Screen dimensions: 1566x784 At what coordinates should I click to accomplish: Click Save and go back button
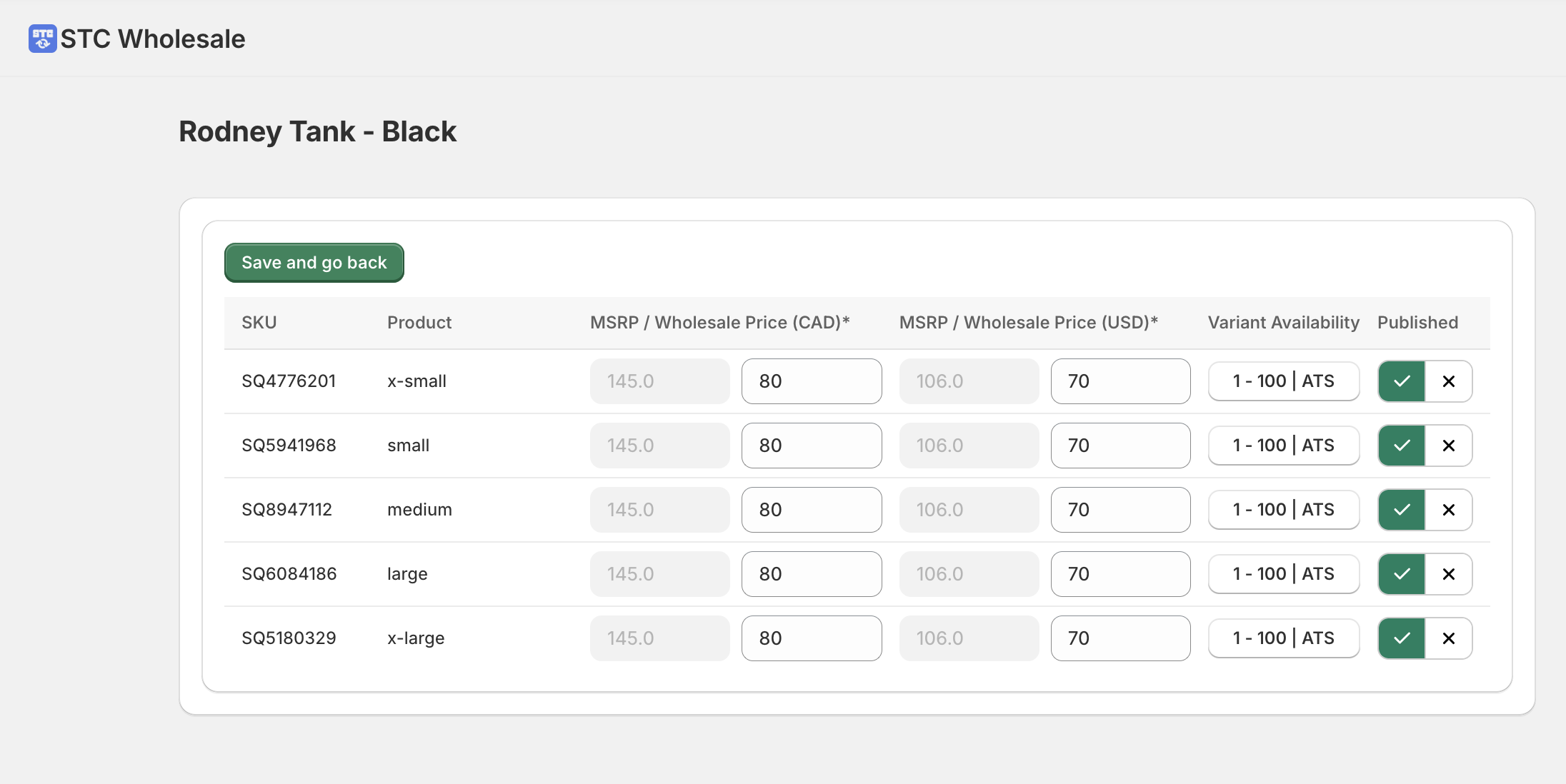314,263
